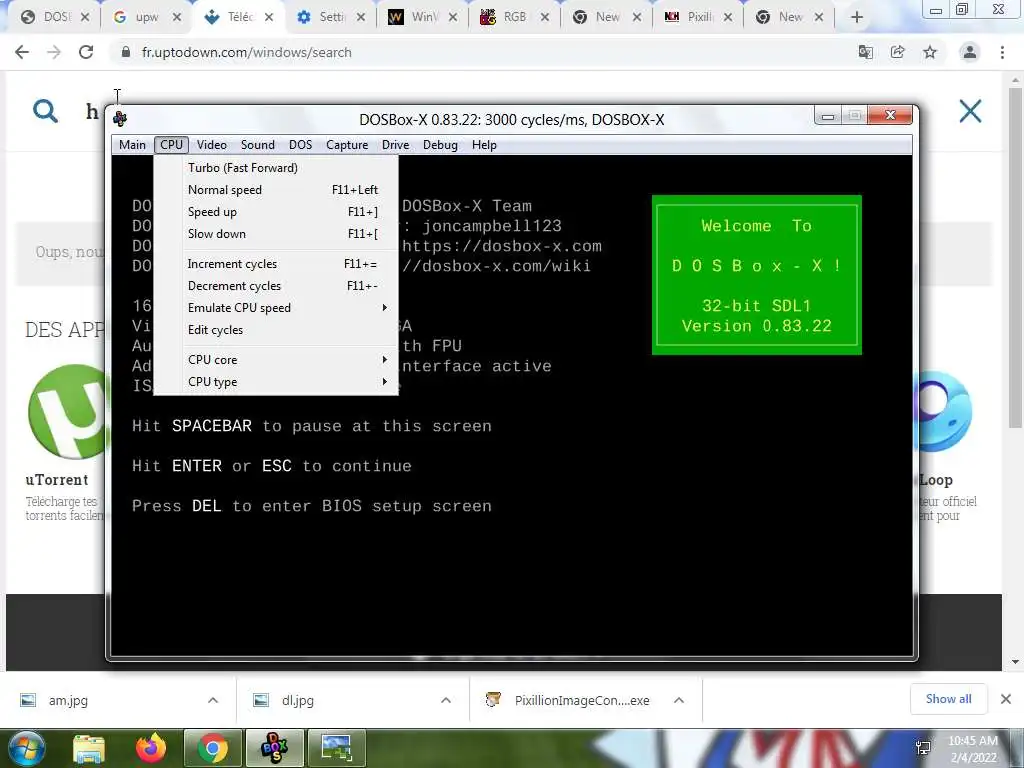Viewport: 1024px width, 768px height.
Task: Open the Chrome profile avatar
Action: pyautogui.click(x=970, y=52)
